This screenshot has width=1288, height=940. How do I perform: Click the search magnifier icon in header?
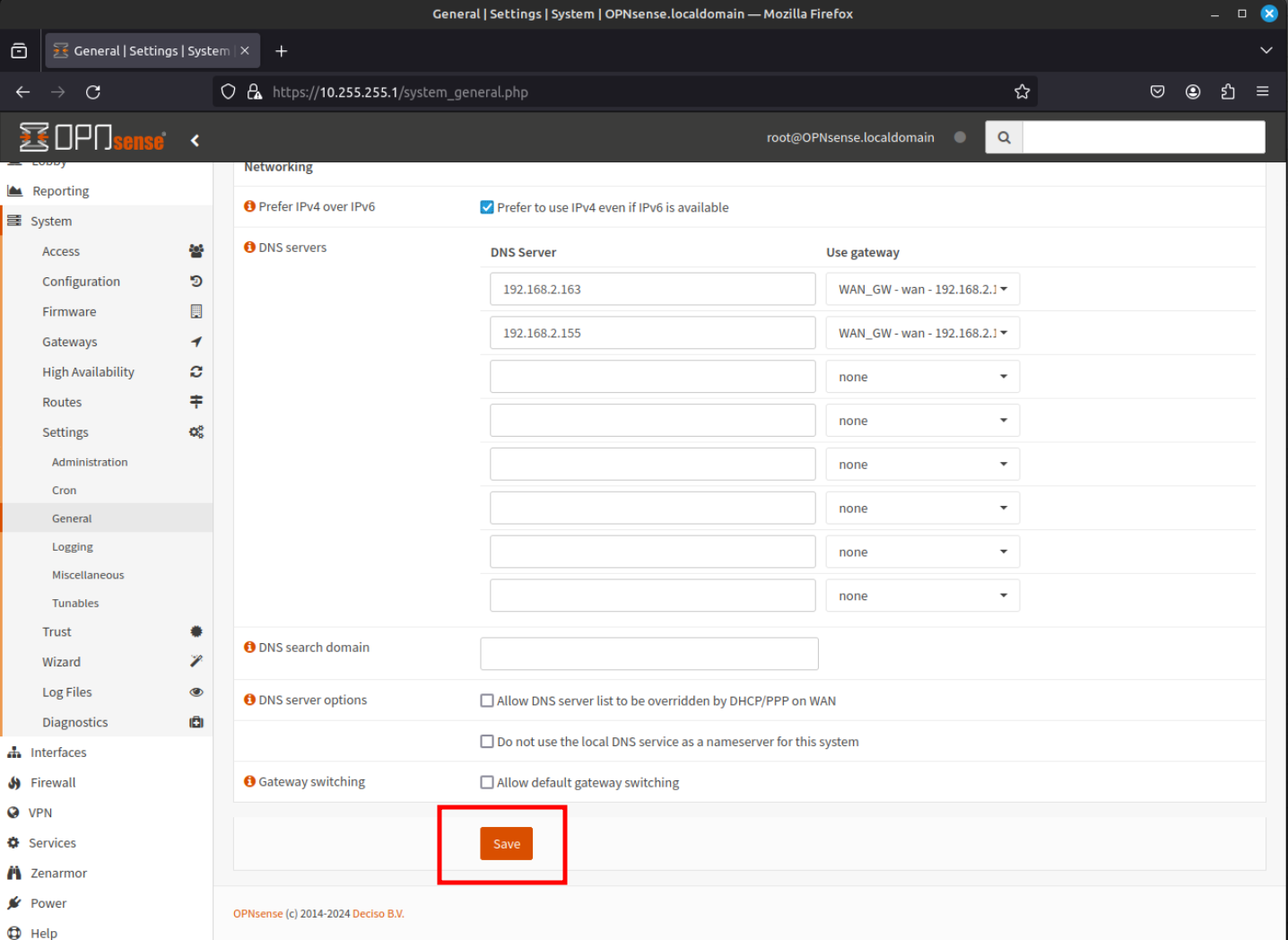(x=1004, y=137)
